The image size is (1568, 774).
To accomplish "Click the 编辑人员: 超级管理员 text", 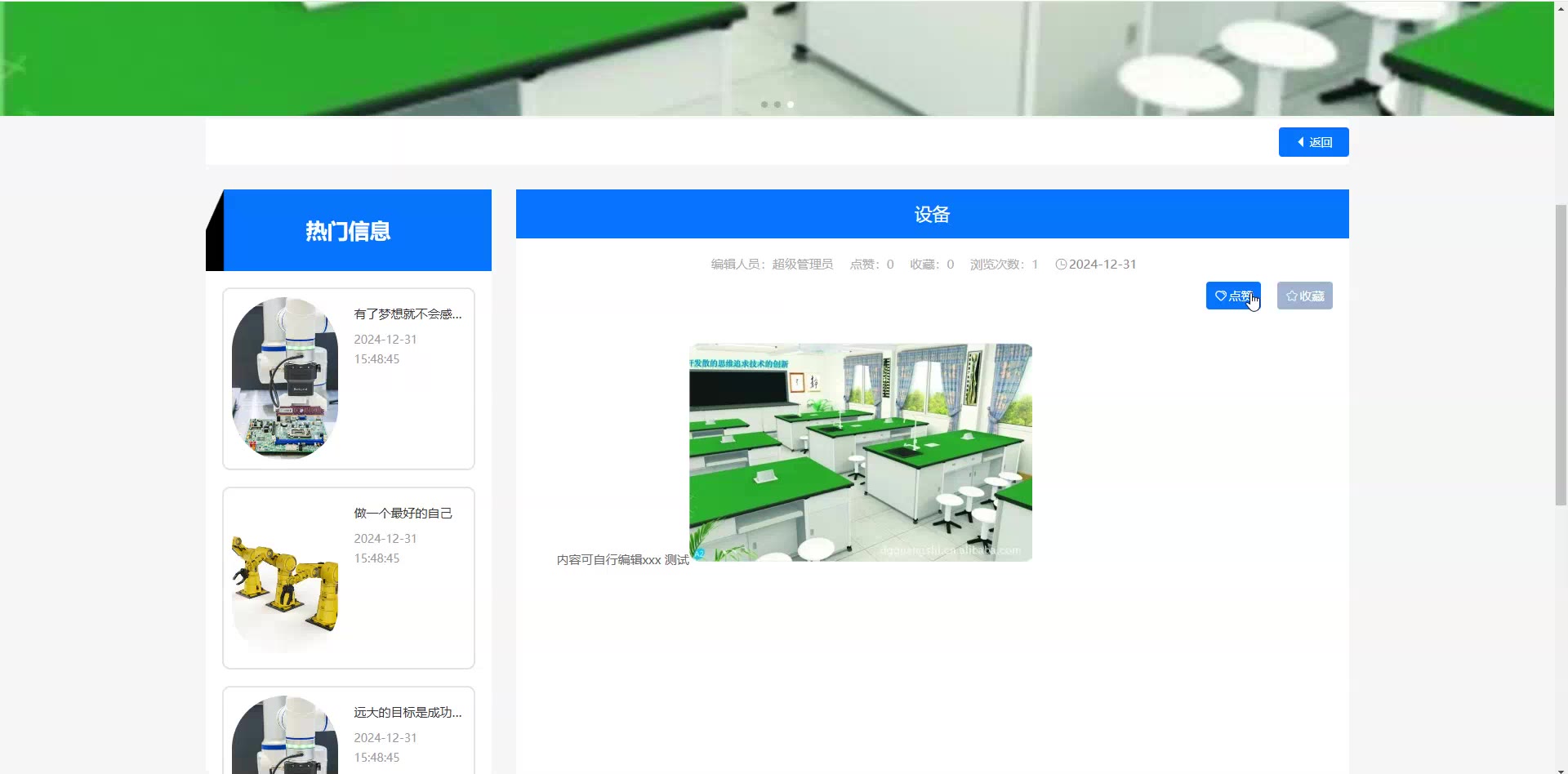I will 772,265.
